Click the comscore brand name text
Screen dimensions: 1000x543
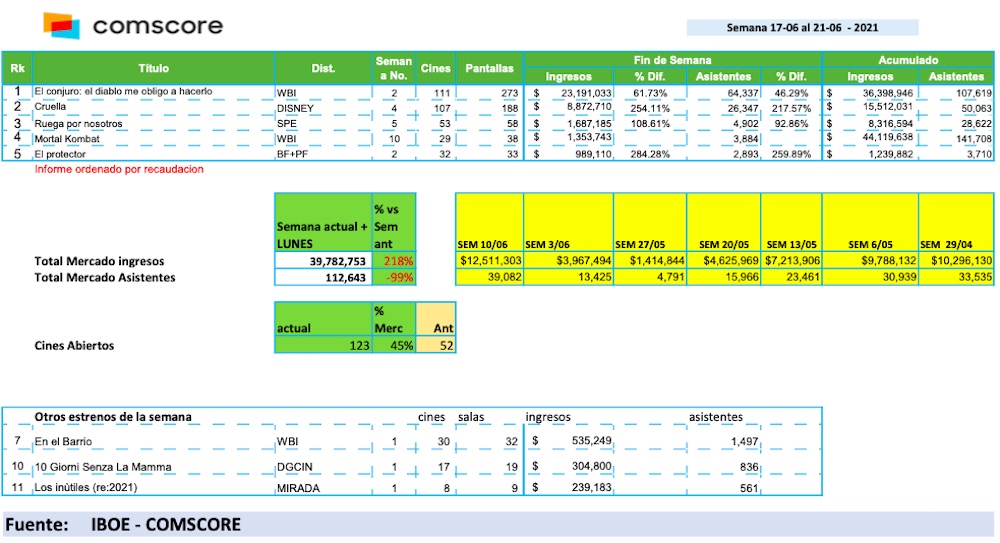point(158,26)
